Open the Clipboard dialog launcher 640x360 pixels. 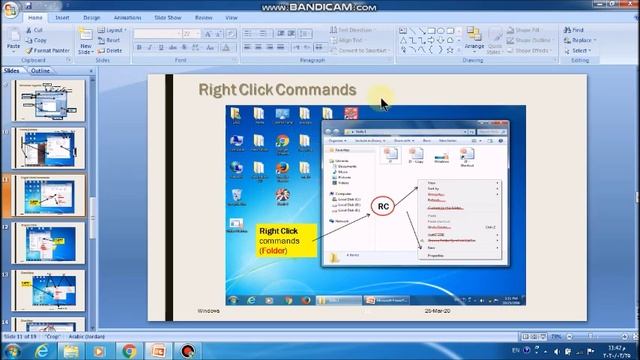click(68, 60)
